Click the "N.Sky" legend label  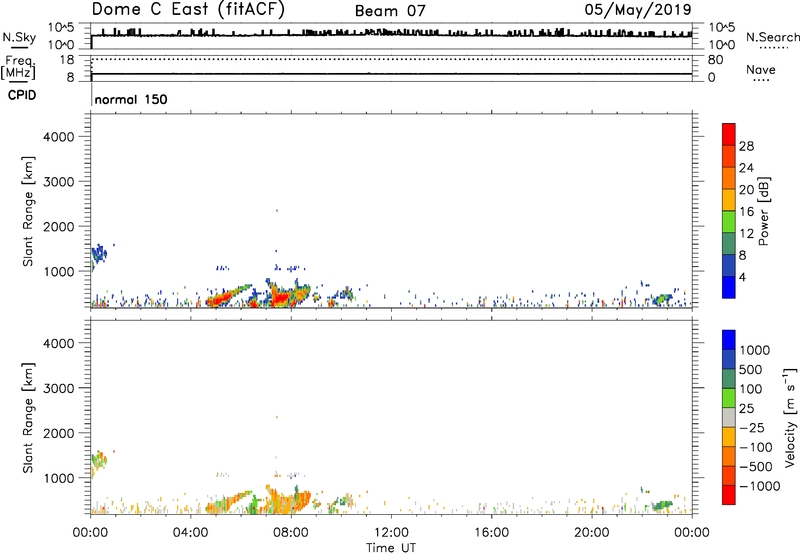pos(19,37)
